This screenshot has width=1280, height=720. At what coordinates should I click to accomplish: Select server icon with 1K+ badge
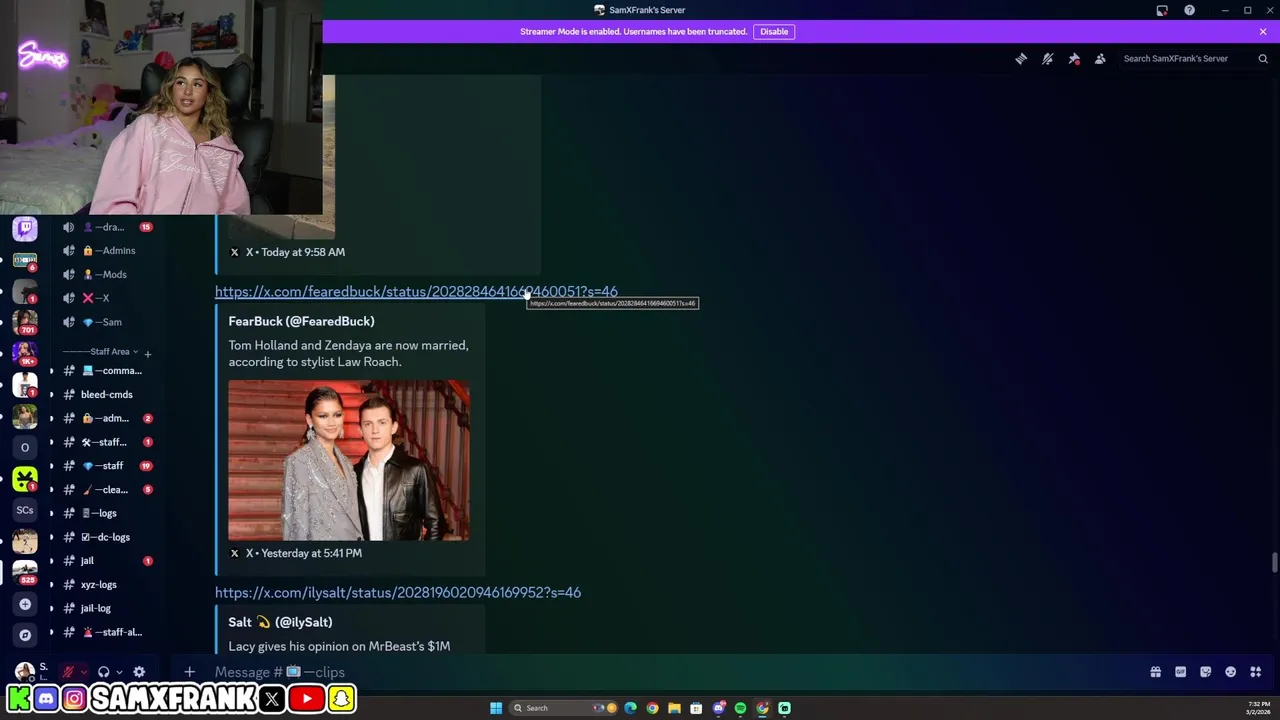[x=25, y=352]
